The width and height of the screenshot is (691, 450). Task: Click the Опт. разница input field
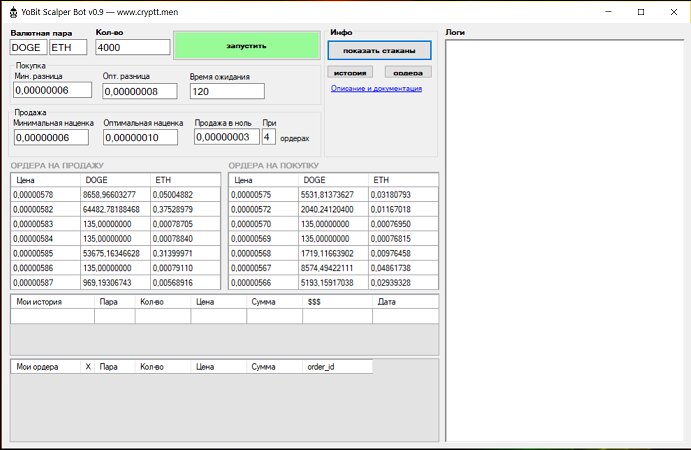139,91
